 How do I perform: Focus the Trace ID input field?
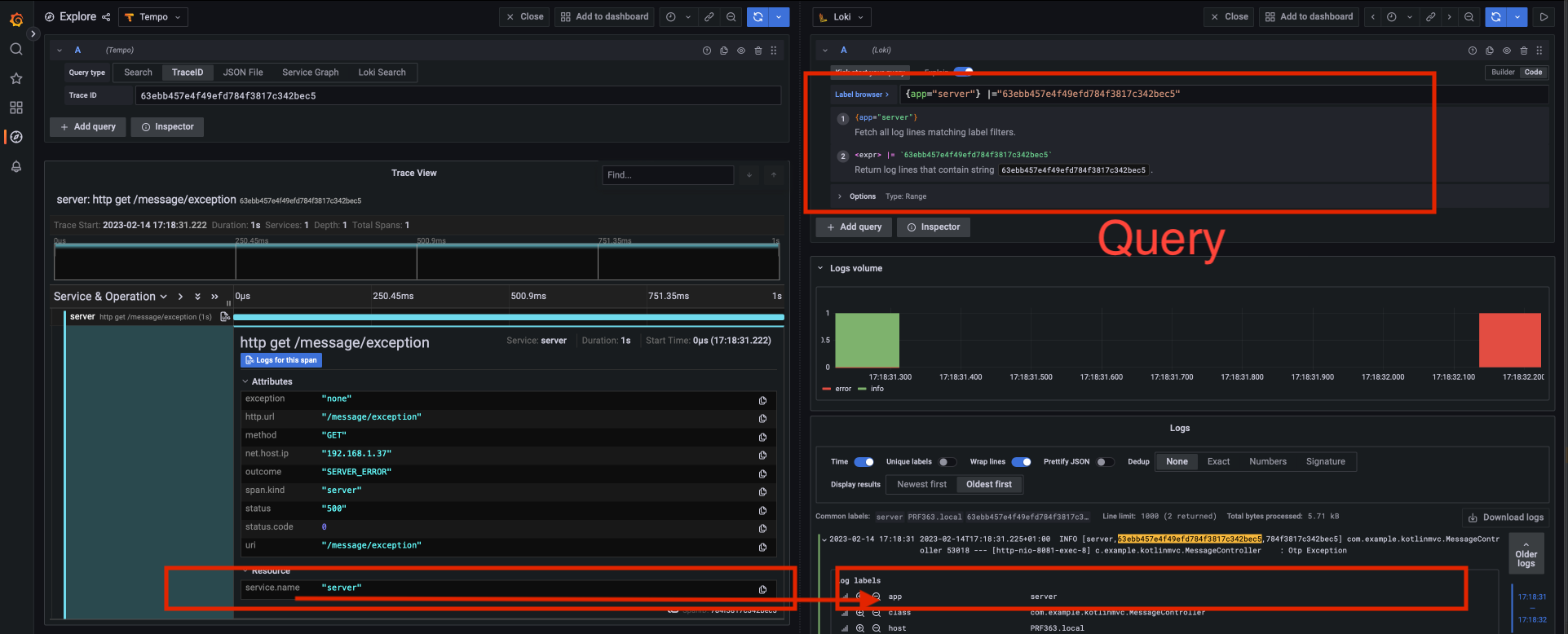[457, 95]
